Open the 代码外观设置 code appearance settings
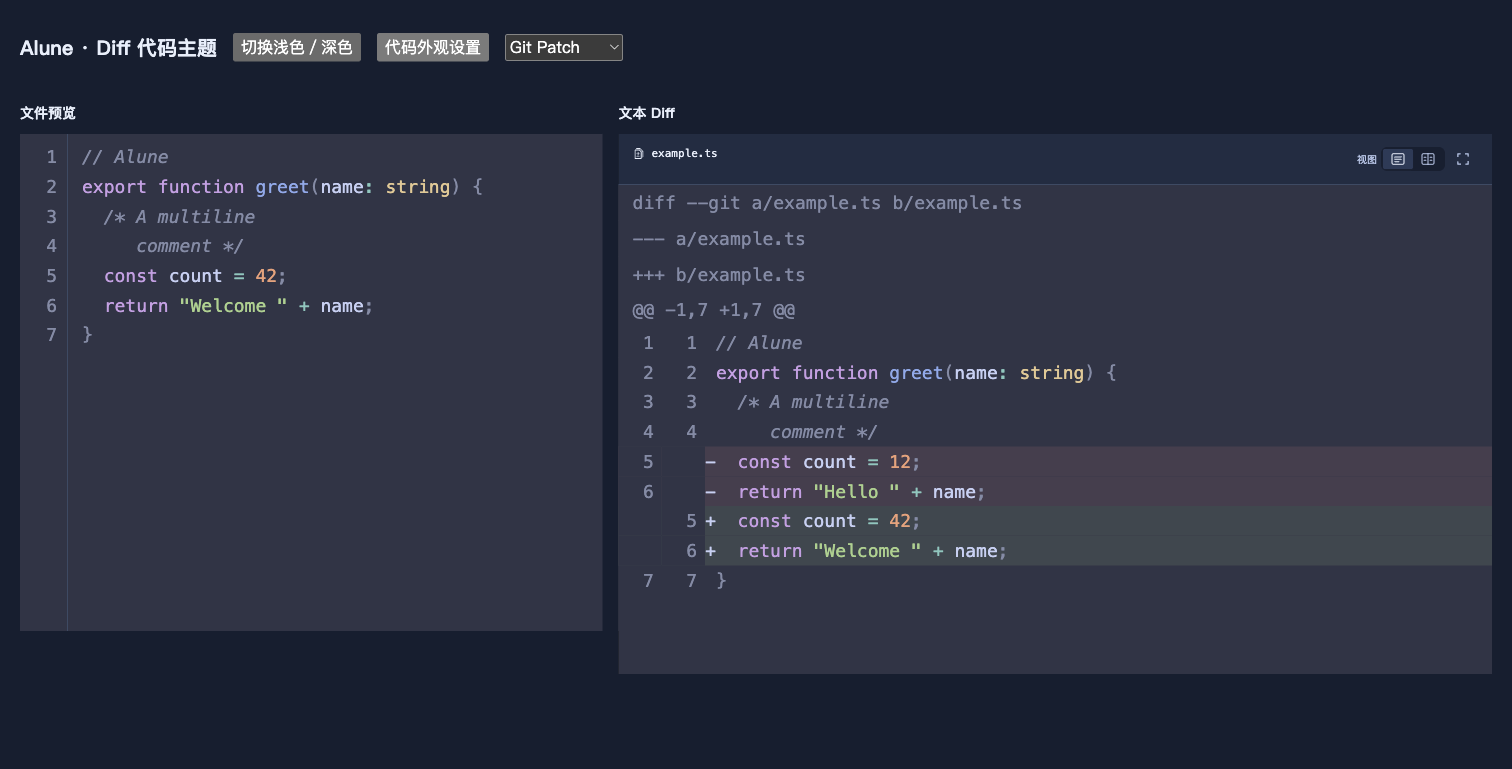Image resolution: width=1512 pixels, height=769 pixels. tap(433, 47)
